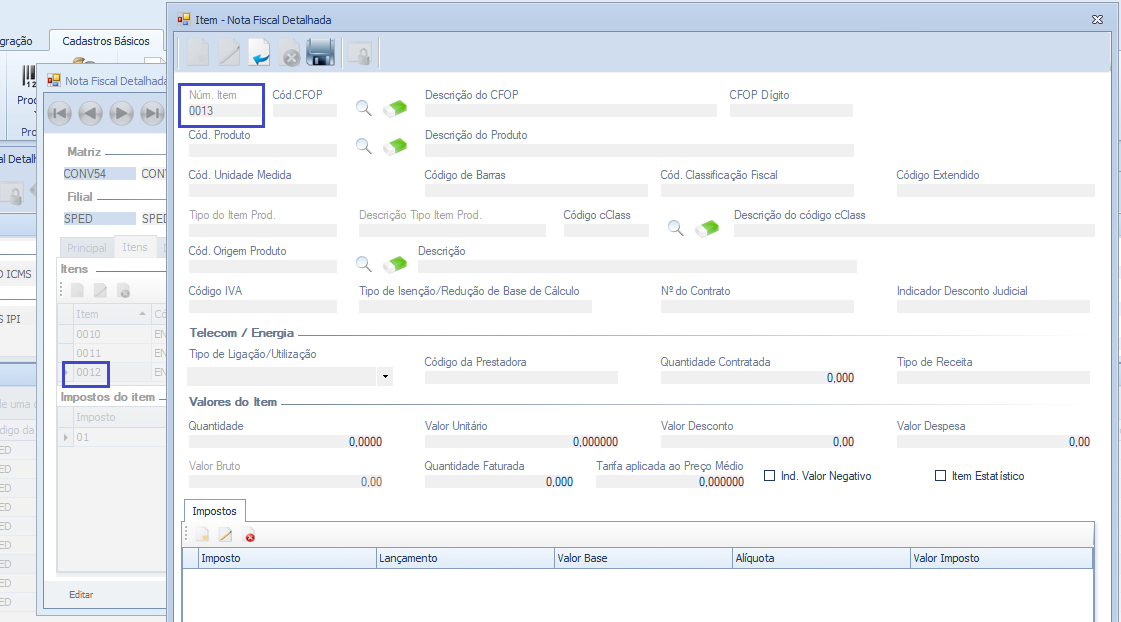Click Cód. Unidade Medida field

[x=262, y=190]
